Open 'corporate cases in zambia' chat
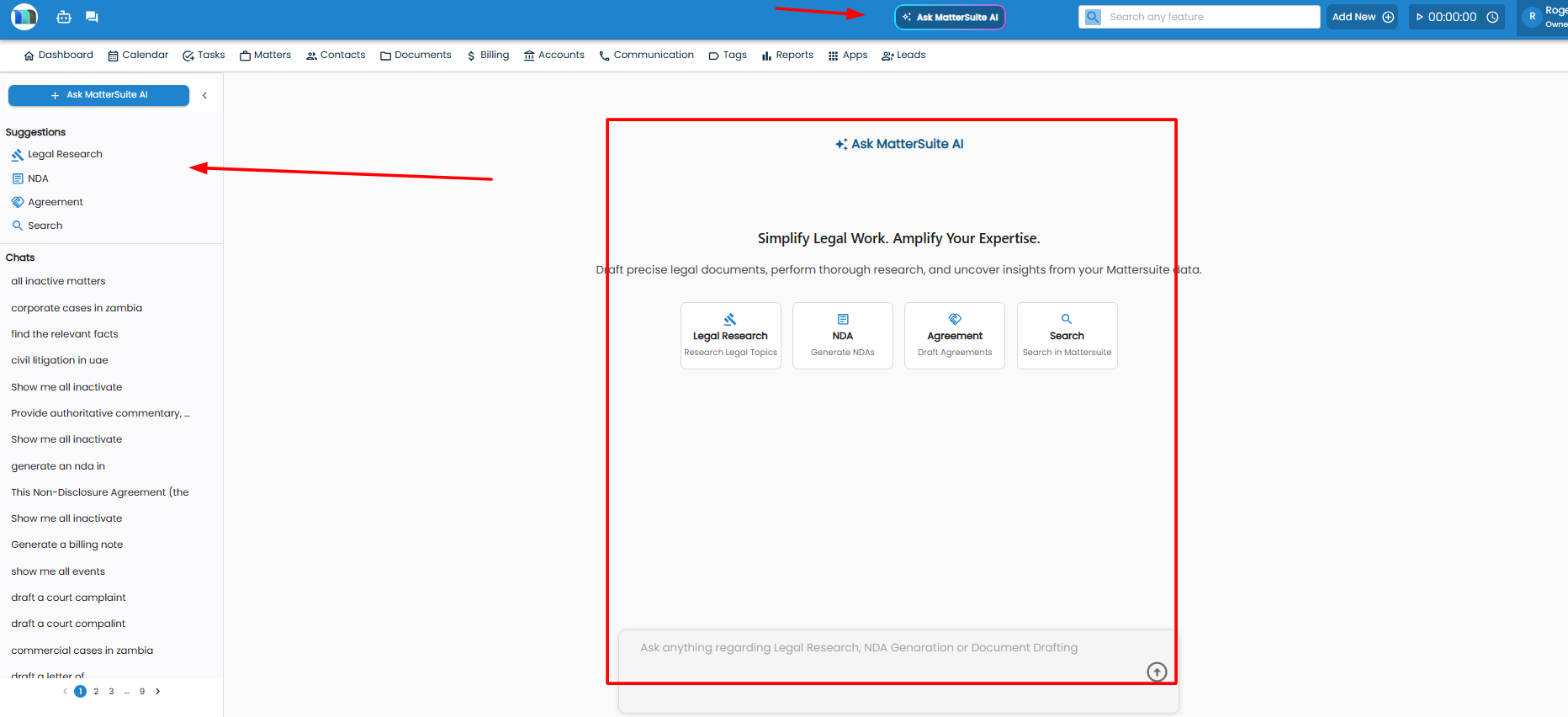Image resolution: width=1568 pixels, height=717 pixels. point(77,308)
